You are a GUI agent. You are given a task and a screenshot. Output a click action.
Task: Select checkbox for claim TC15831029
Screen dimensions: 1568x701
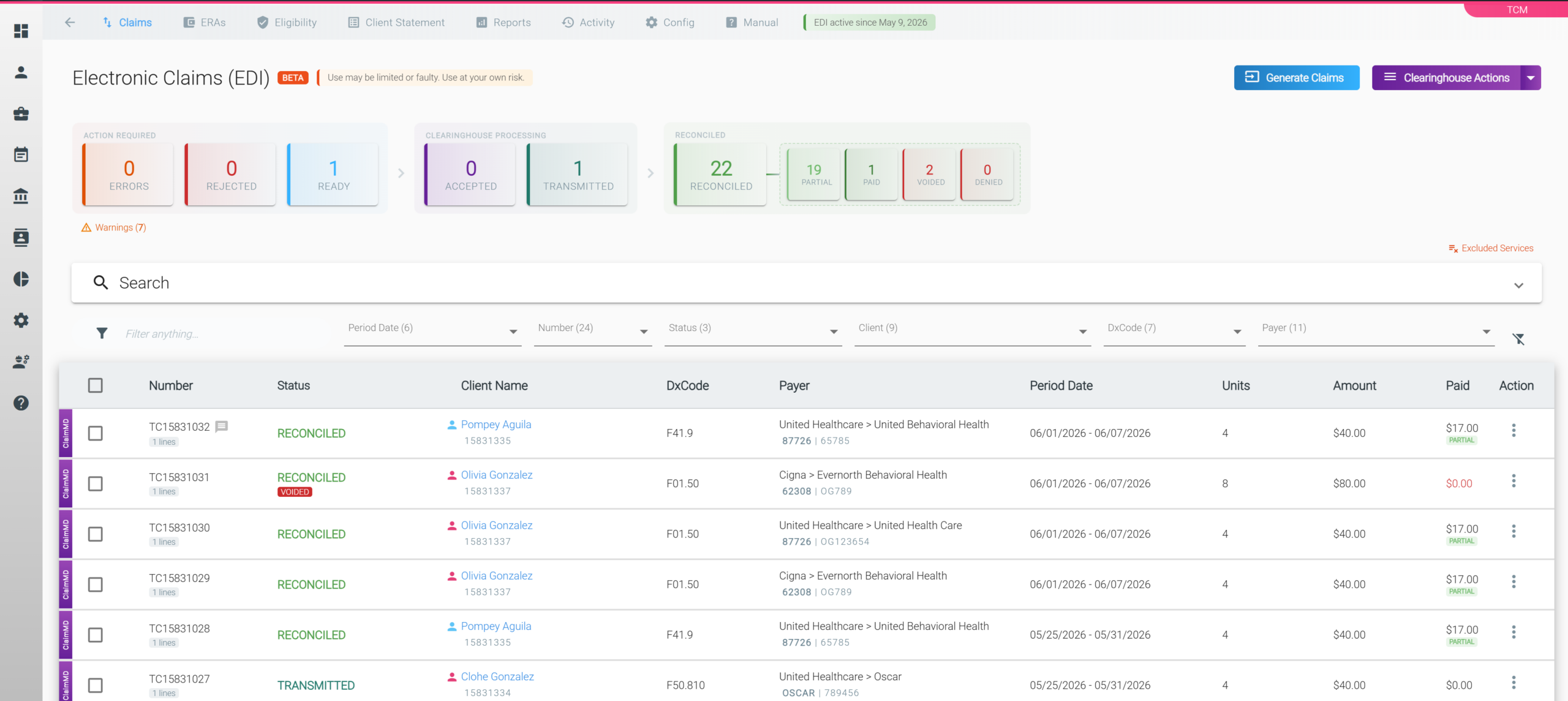click(x=96, y=585)
